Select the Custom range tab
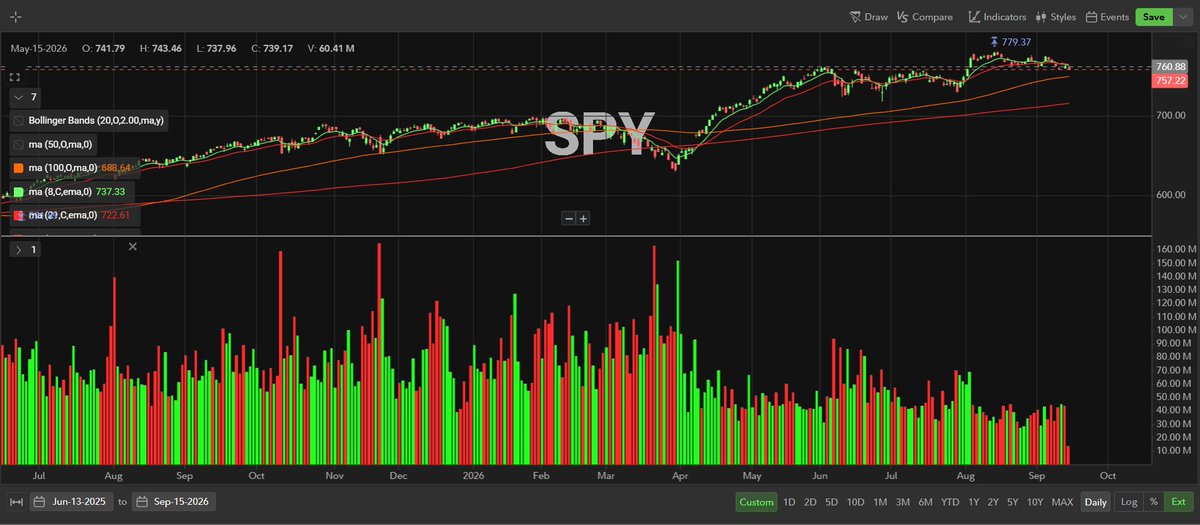1200x525 pixels. [x=756, y=502]
